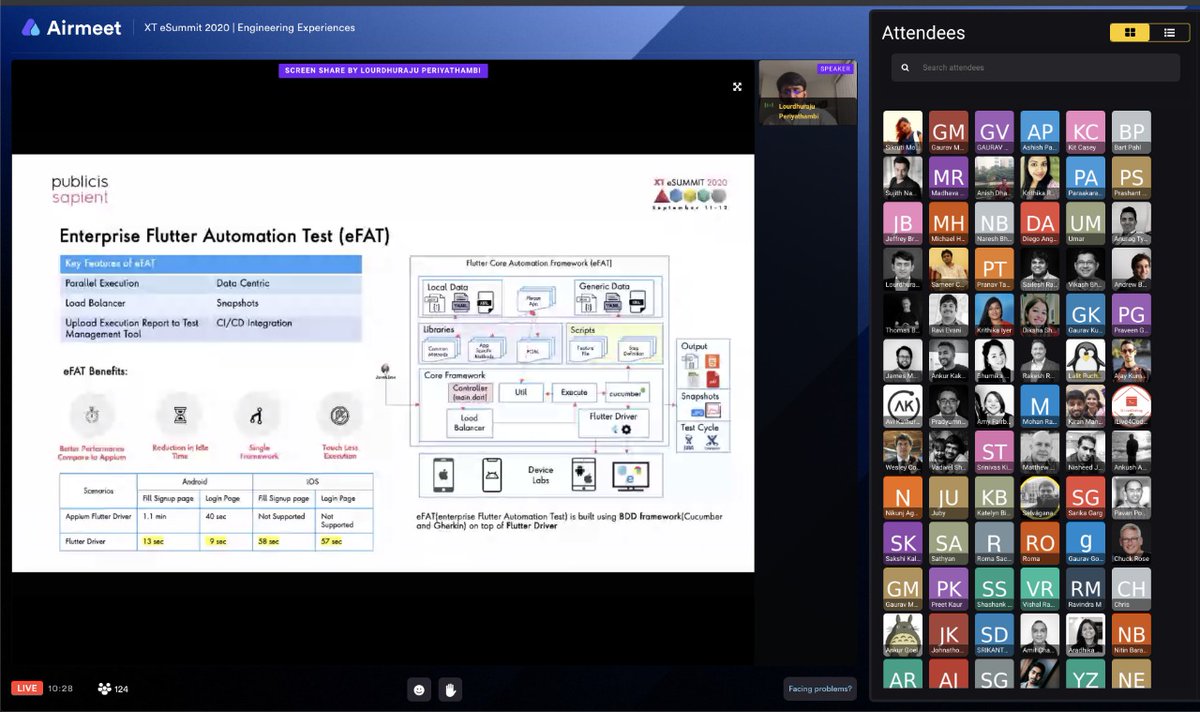Open the NB avatar of Nitin Bara

point(1131,635)
